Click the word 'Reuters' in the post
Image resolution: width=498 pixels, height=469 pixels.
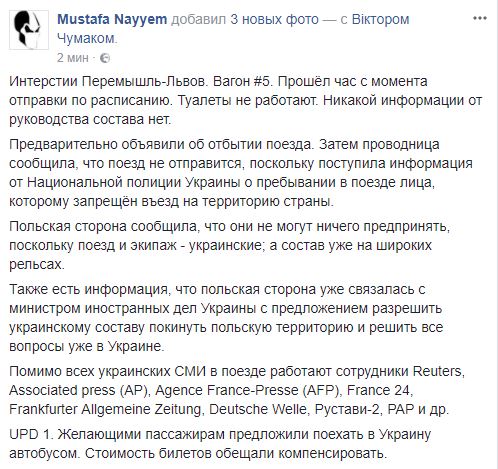(438, 371)
